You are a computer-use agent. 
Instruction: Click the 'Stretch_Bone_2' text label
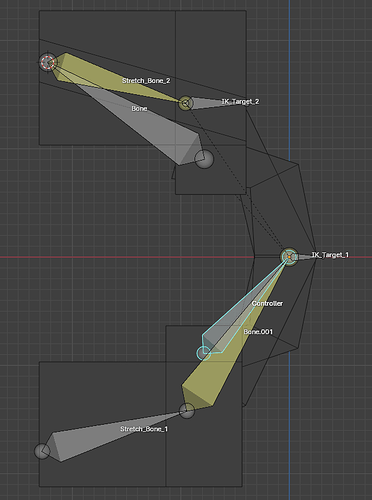pos(146,81)
